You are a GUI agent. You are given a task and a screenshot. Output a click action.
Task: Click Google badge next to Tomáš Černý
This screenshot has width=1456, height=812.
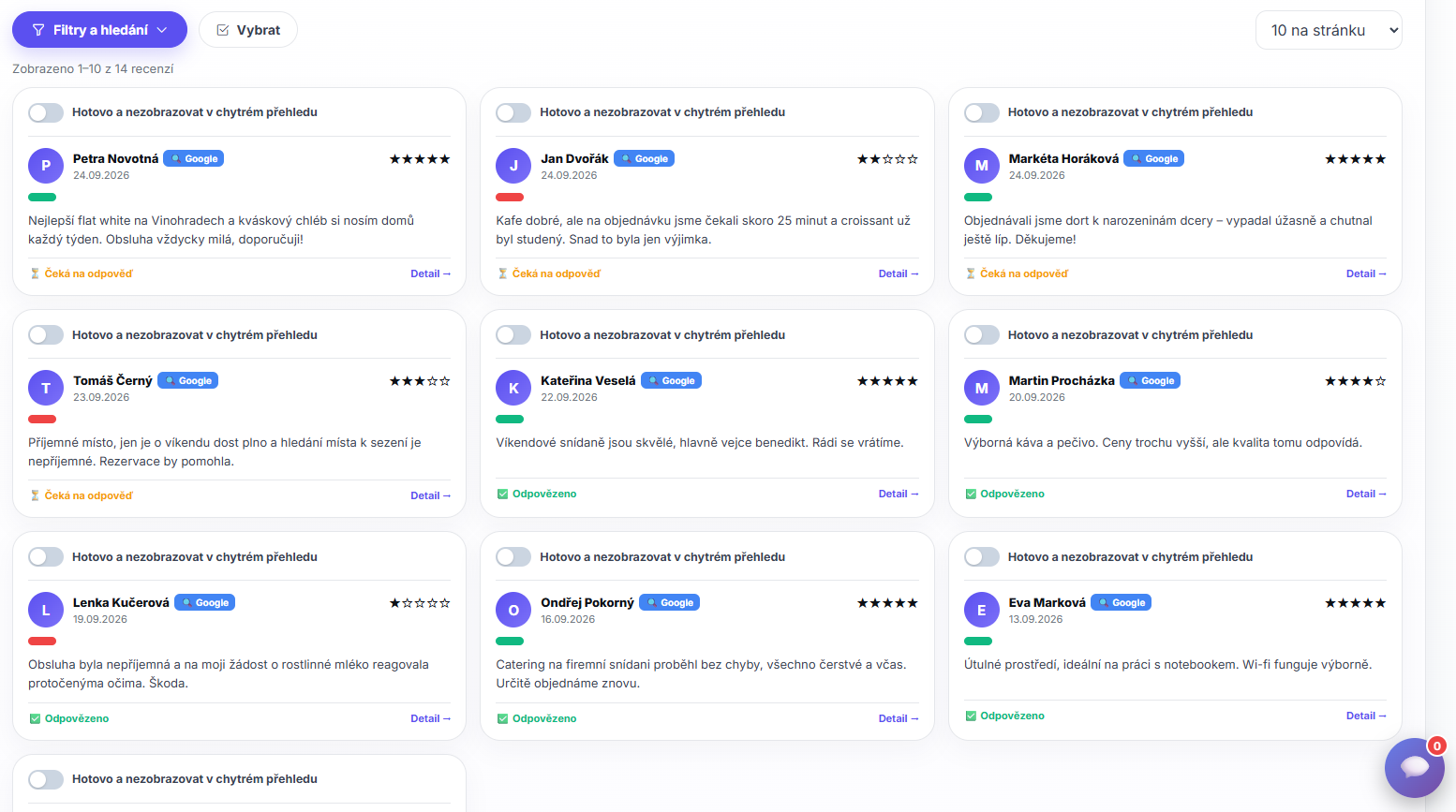pyautogui.click(x=187, y=381)
